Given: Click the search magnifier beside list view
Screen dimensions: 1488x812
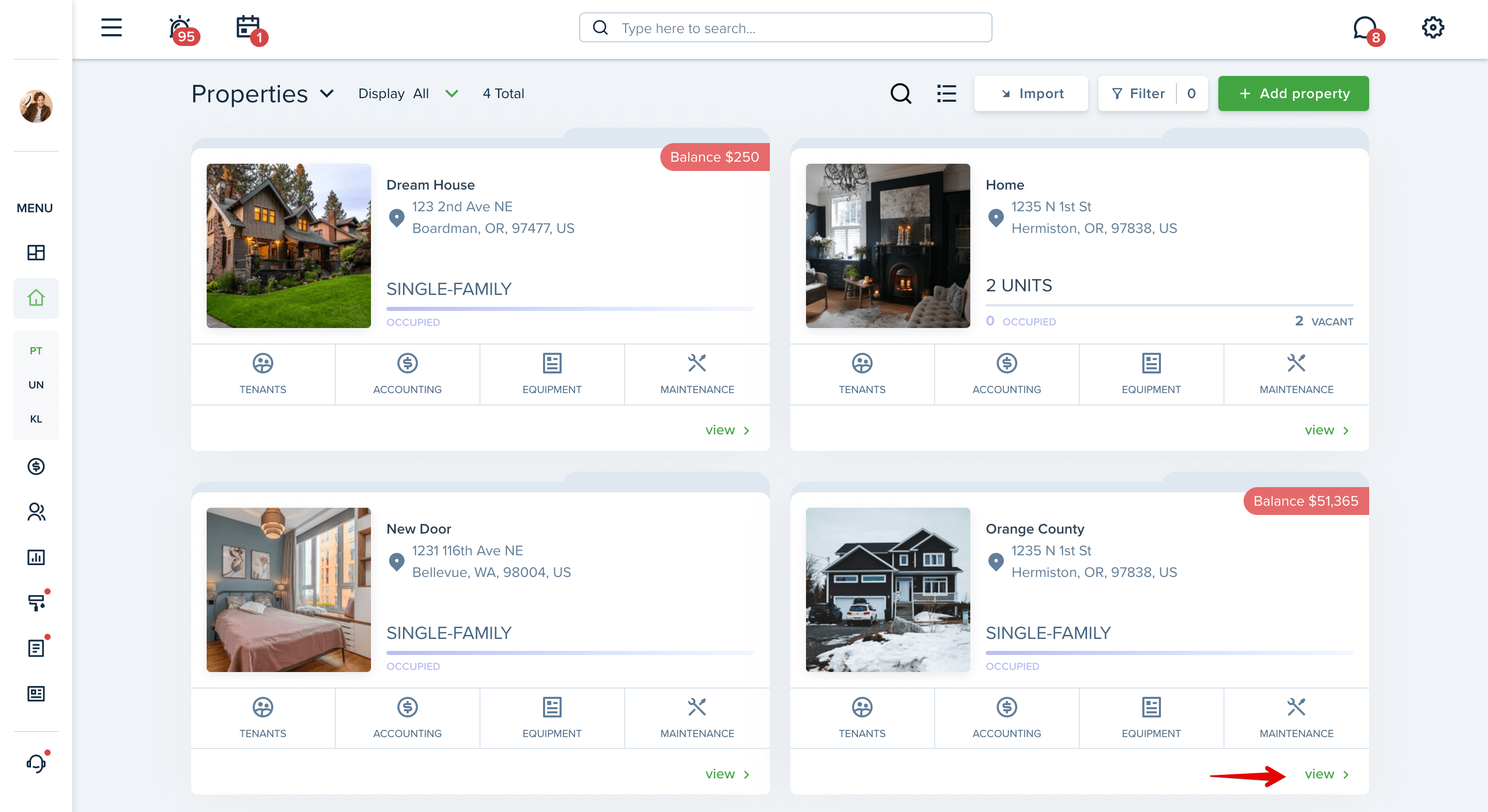Looking at the screenshot, I should point(901,93).
